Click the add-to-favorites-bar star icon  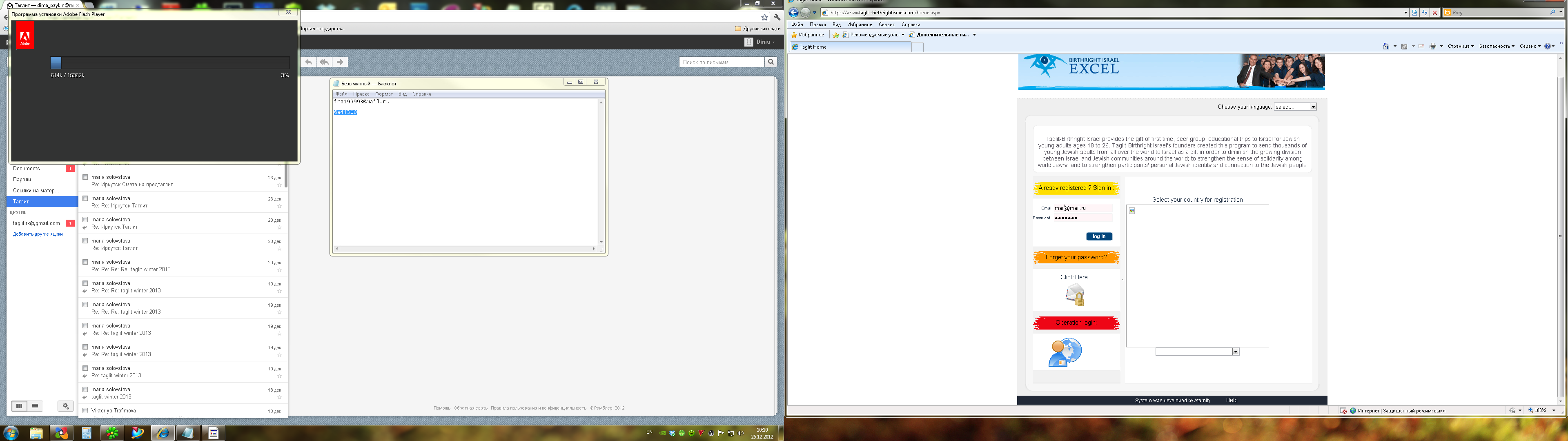pos(836,36)
